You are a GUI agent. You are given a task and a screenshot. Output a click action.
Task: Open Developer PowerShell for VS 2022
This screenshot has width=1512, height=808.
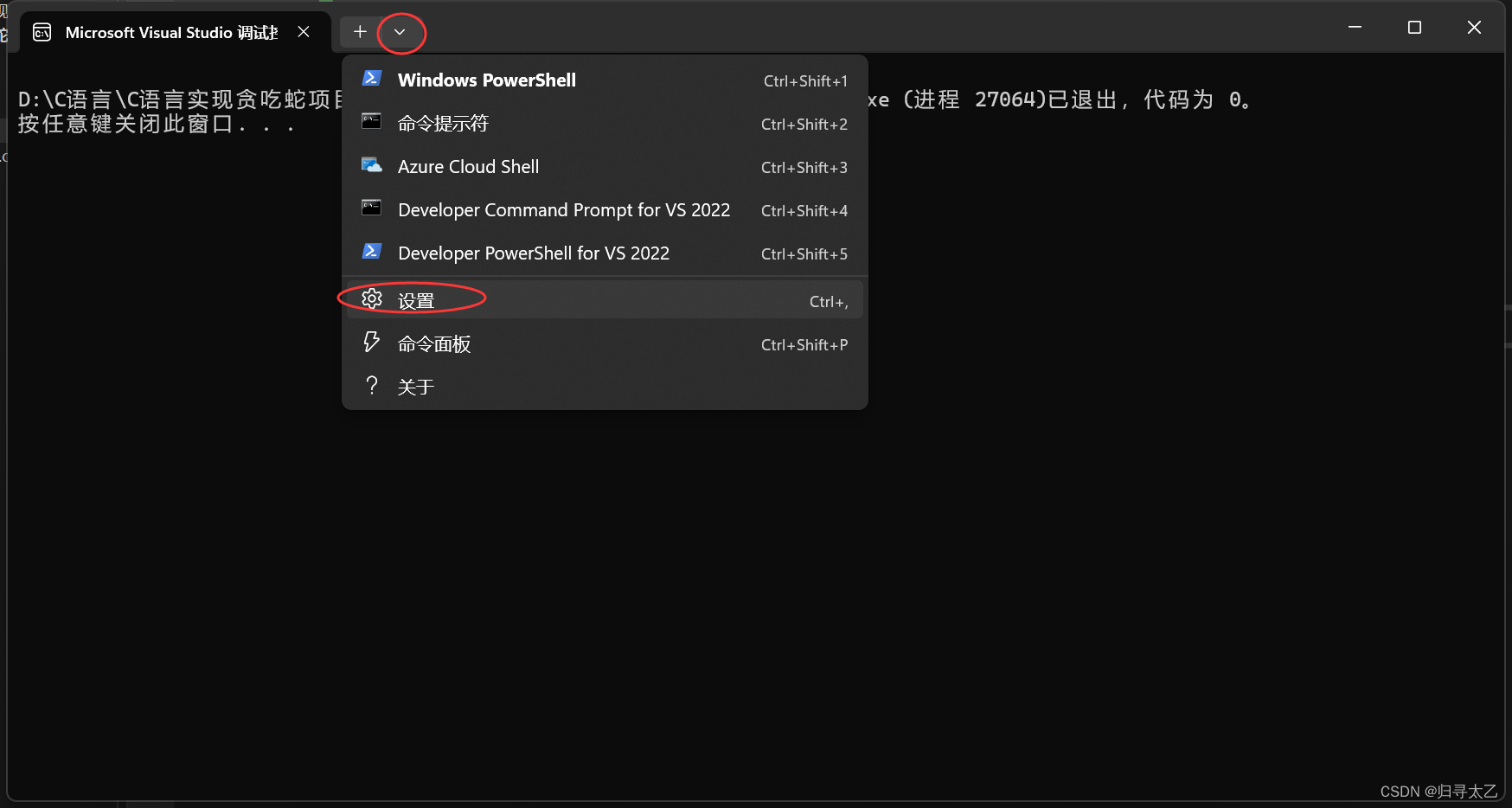pyautogui.click(x=605, y=253)
